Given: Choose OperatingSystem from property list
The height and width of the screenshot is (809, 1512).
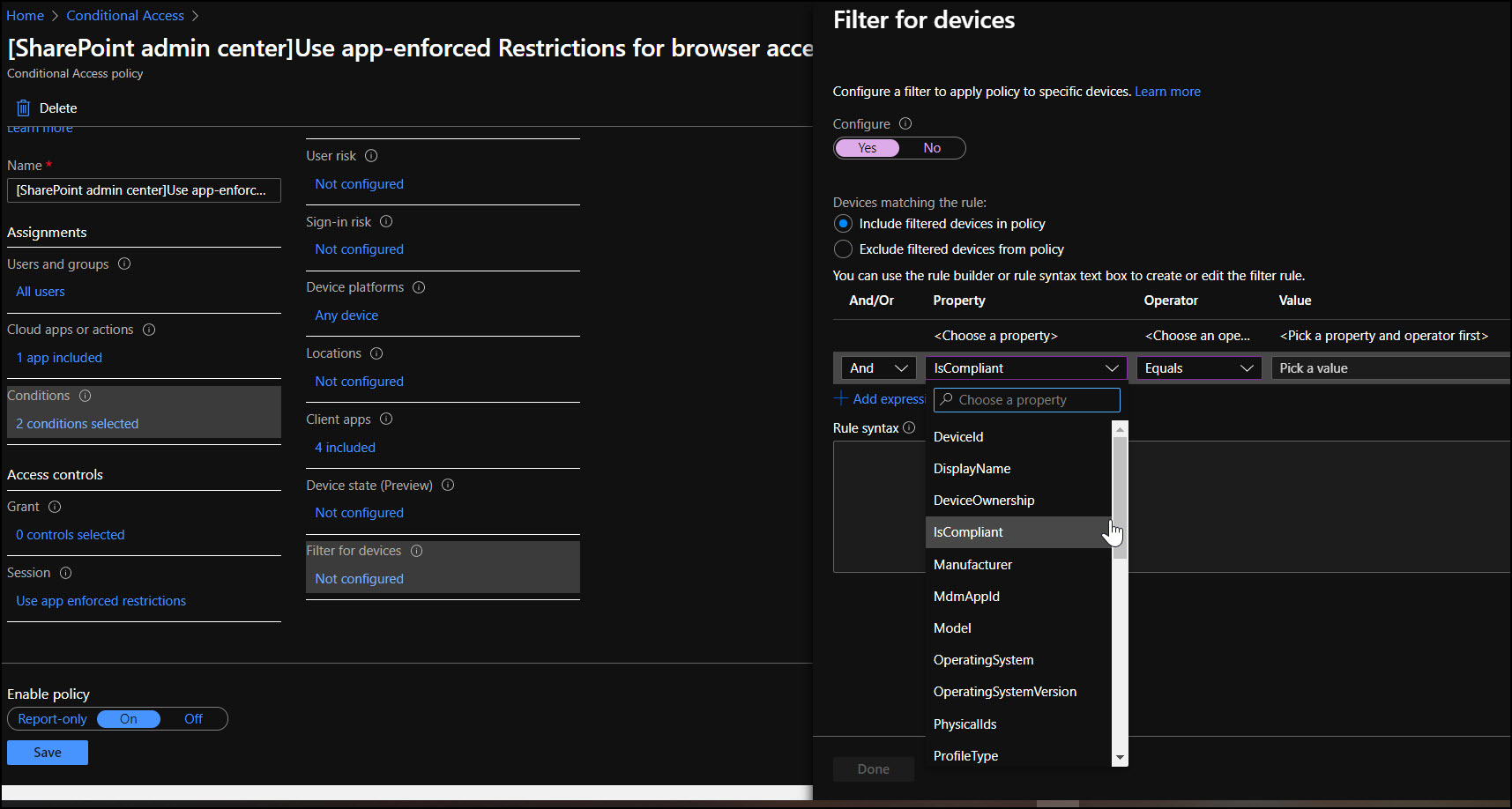Looking at the screenshot, I should [1018, 660].
